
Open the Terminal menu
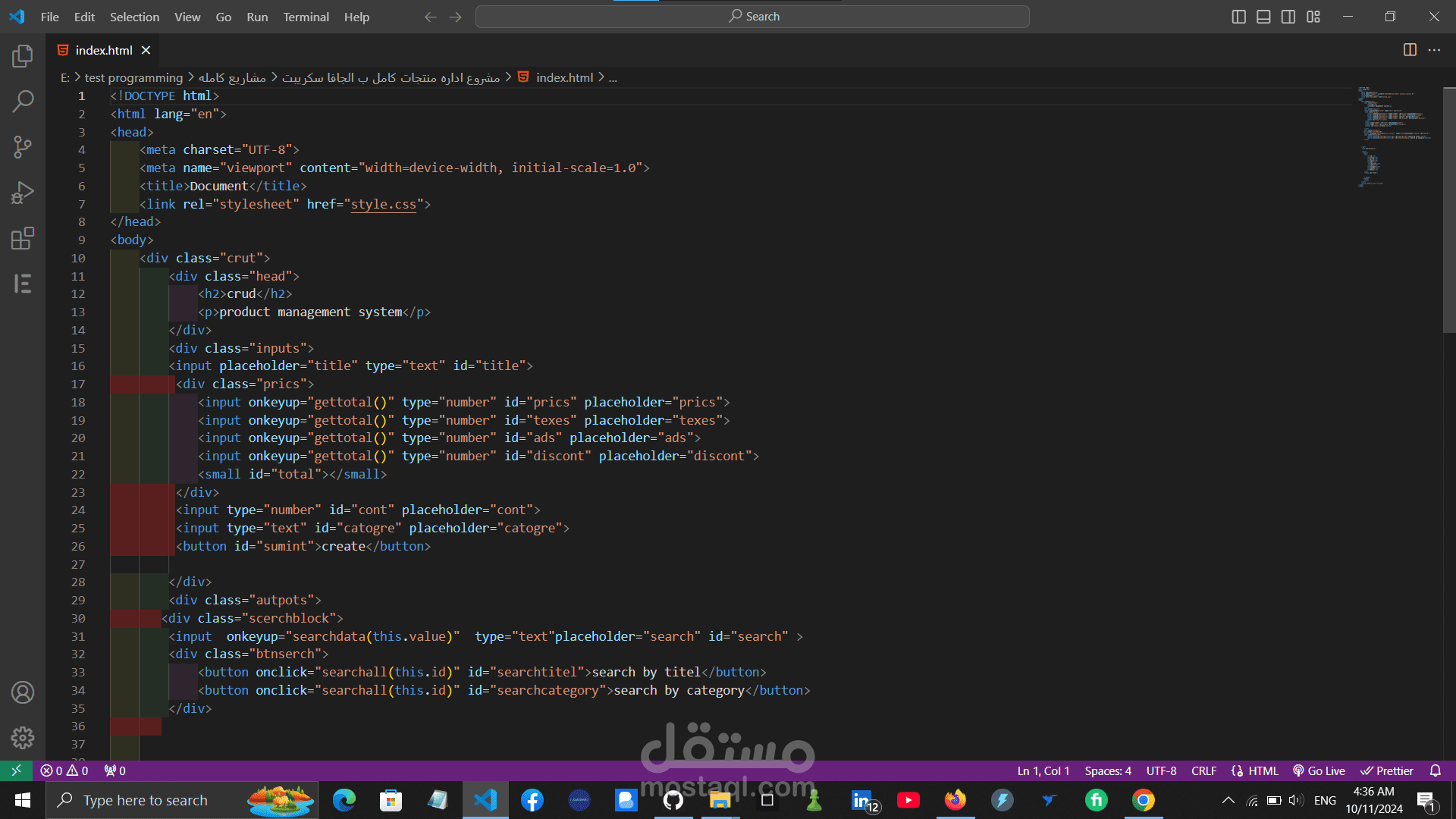click(306, 17)
